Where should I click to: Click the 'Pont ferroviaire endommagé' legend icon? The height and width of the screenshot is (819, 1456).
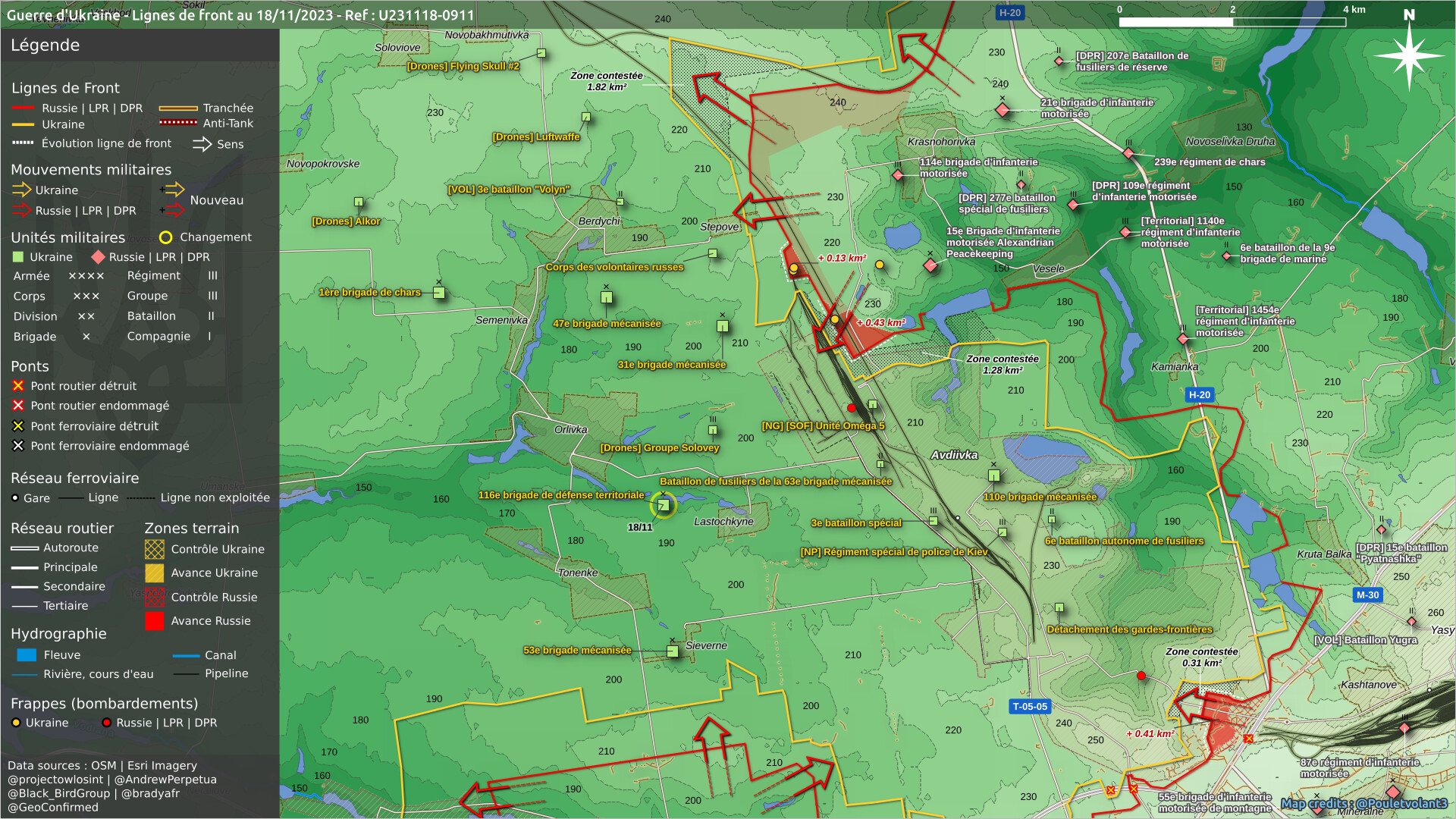coord(18,446)
